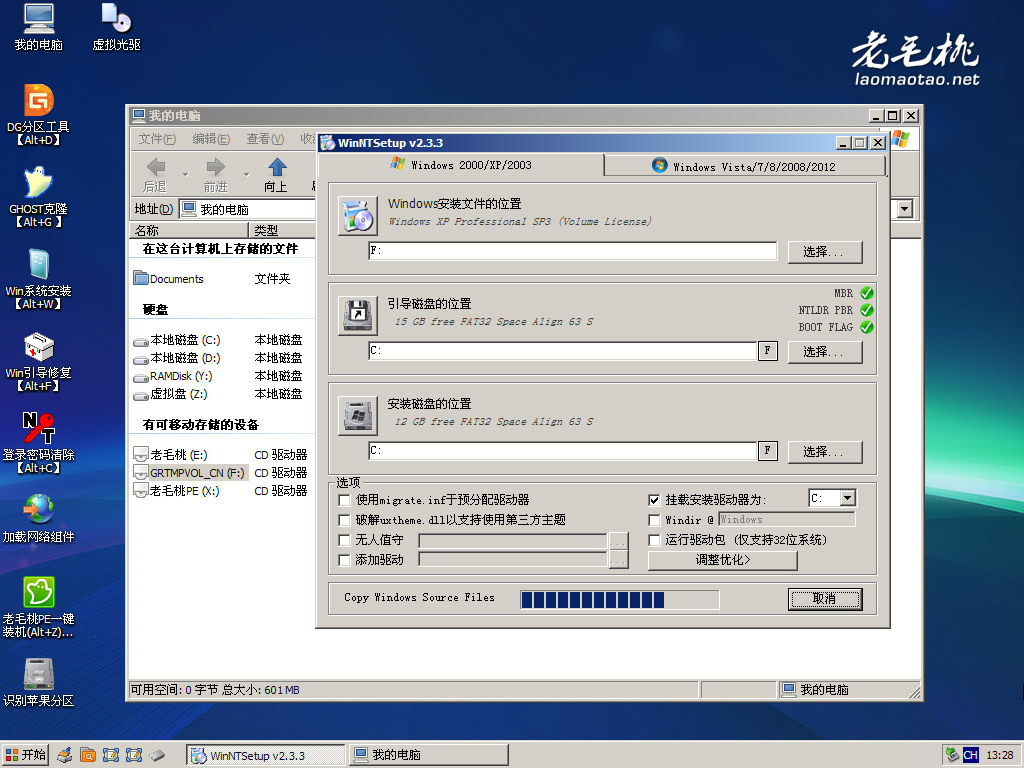The height and width of the screenshot is (768, 1024).
Task: Click F format button beside boot drive
Action: pyautogui.click(x=767, y=351)
